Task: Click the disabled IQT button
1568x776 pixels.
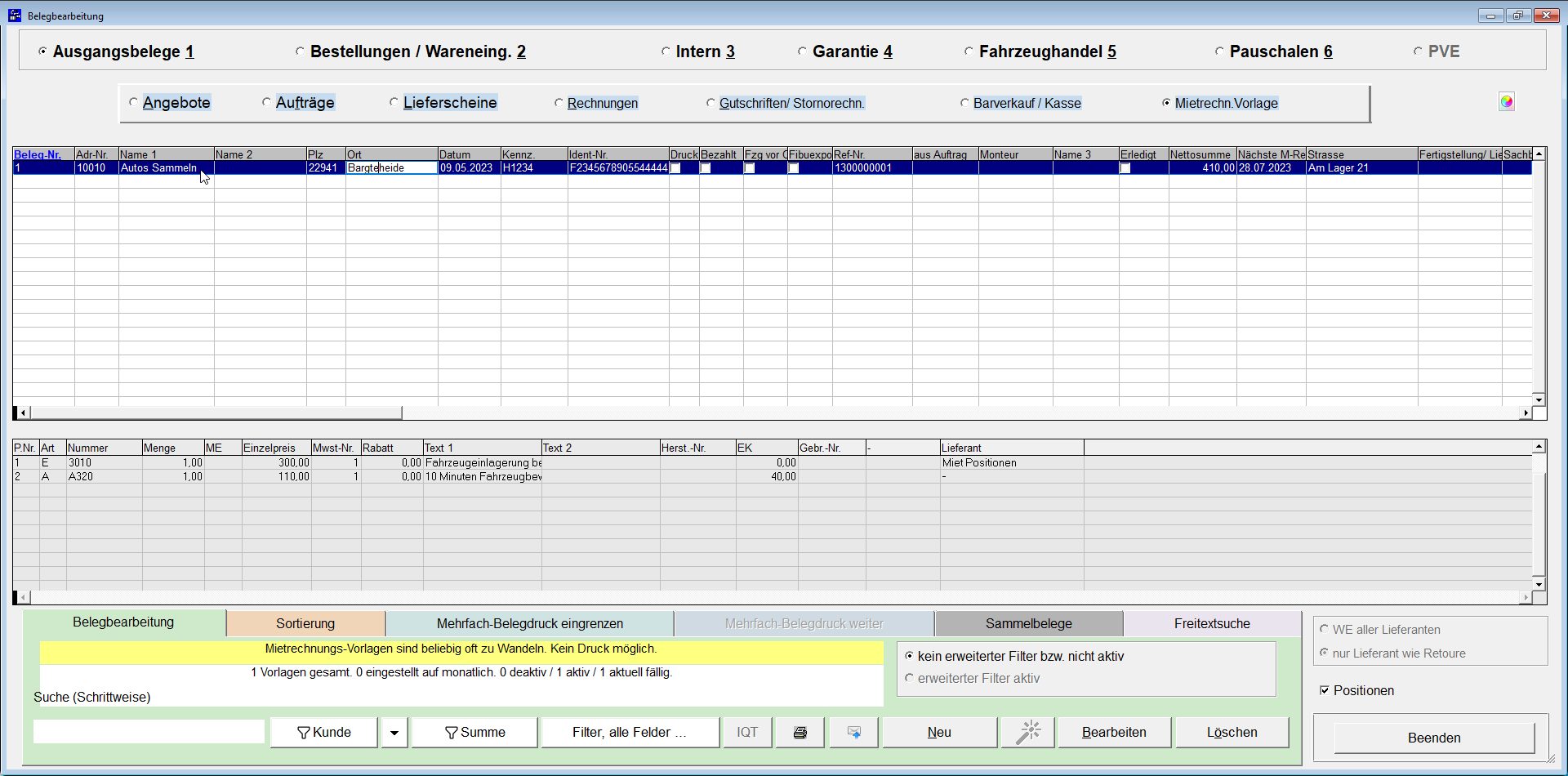Action: [747, 733]
